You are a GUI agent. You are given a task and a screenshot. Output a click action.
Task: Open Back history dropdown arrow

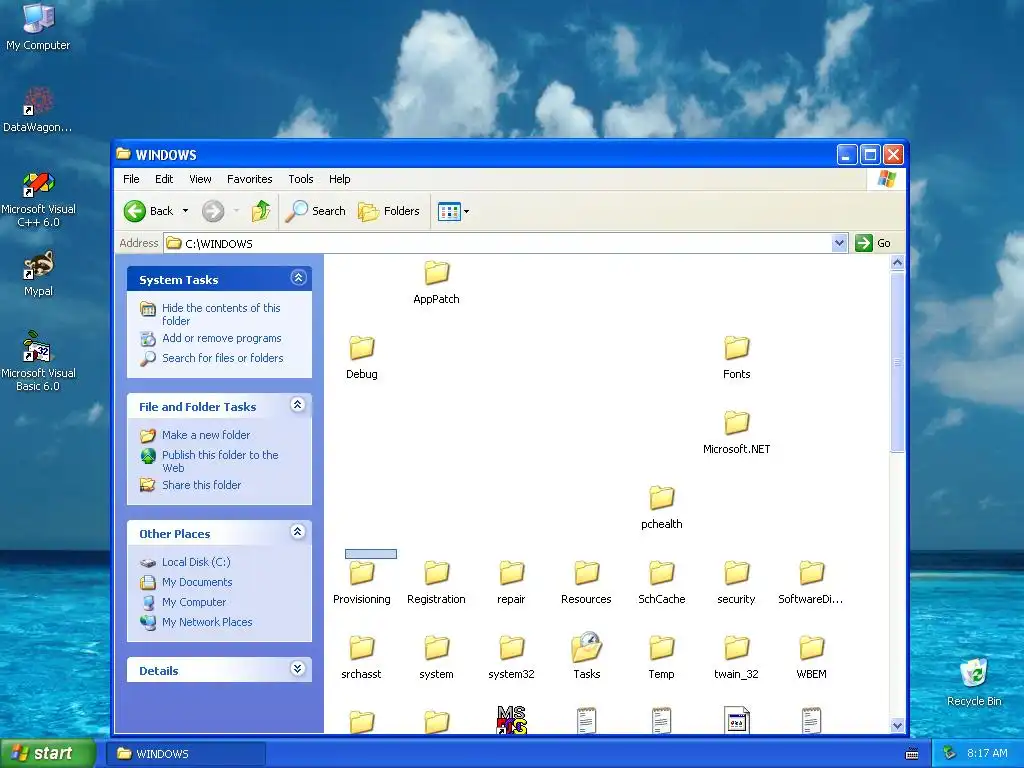[185, 211]
